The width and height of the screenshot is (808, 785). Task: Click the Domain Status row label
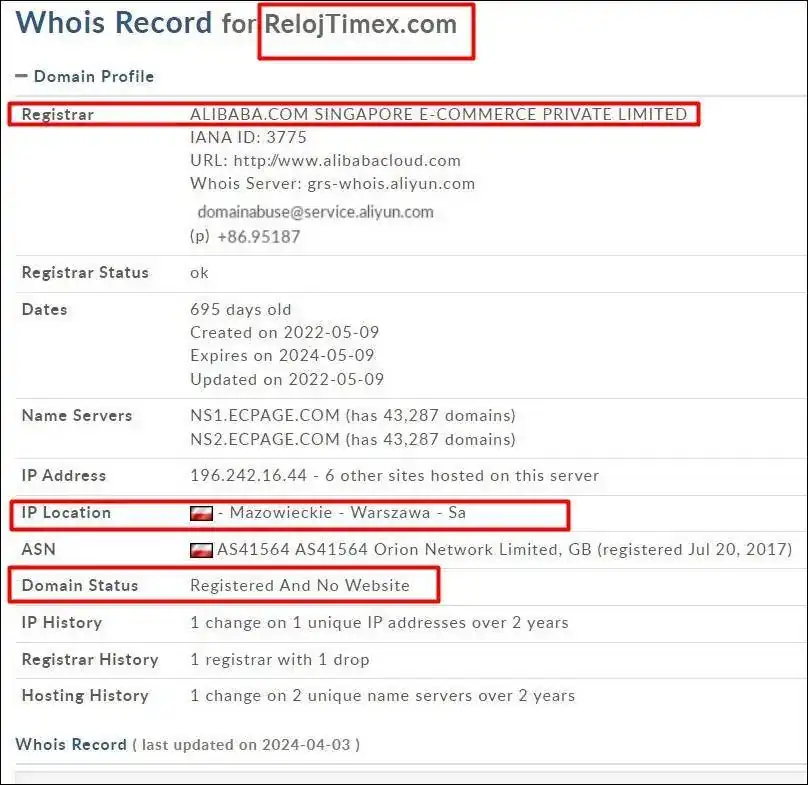point(80,586)
